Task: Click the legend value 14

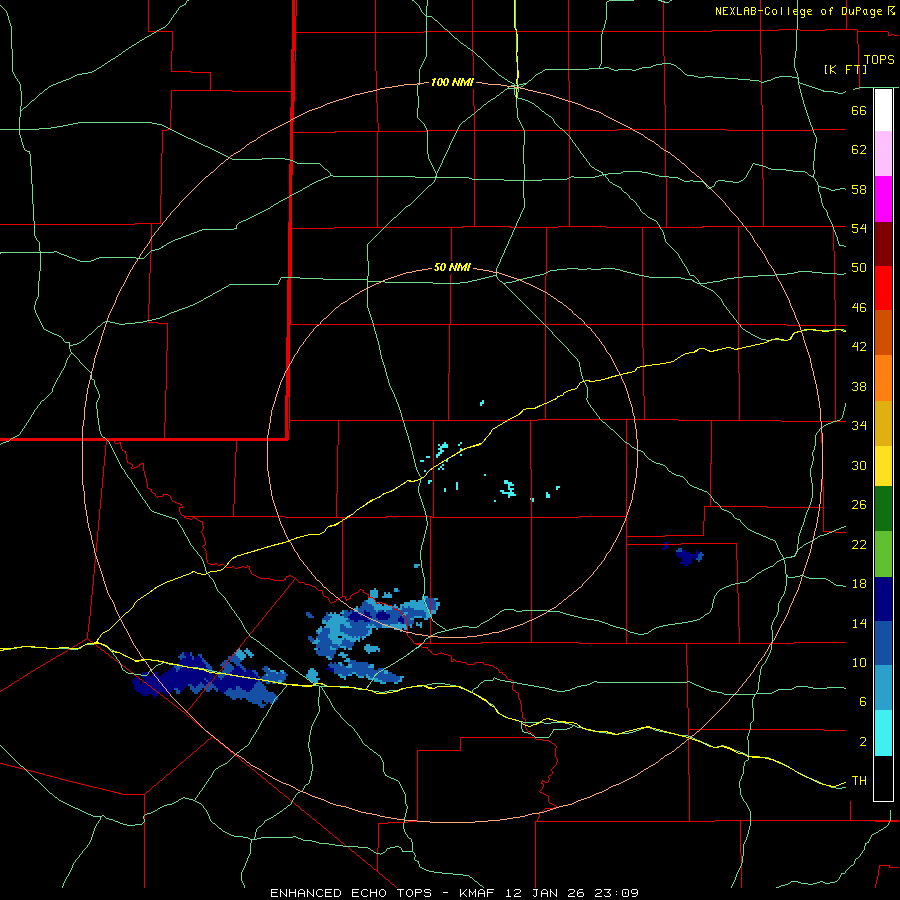Action: (x=859, y=623)
